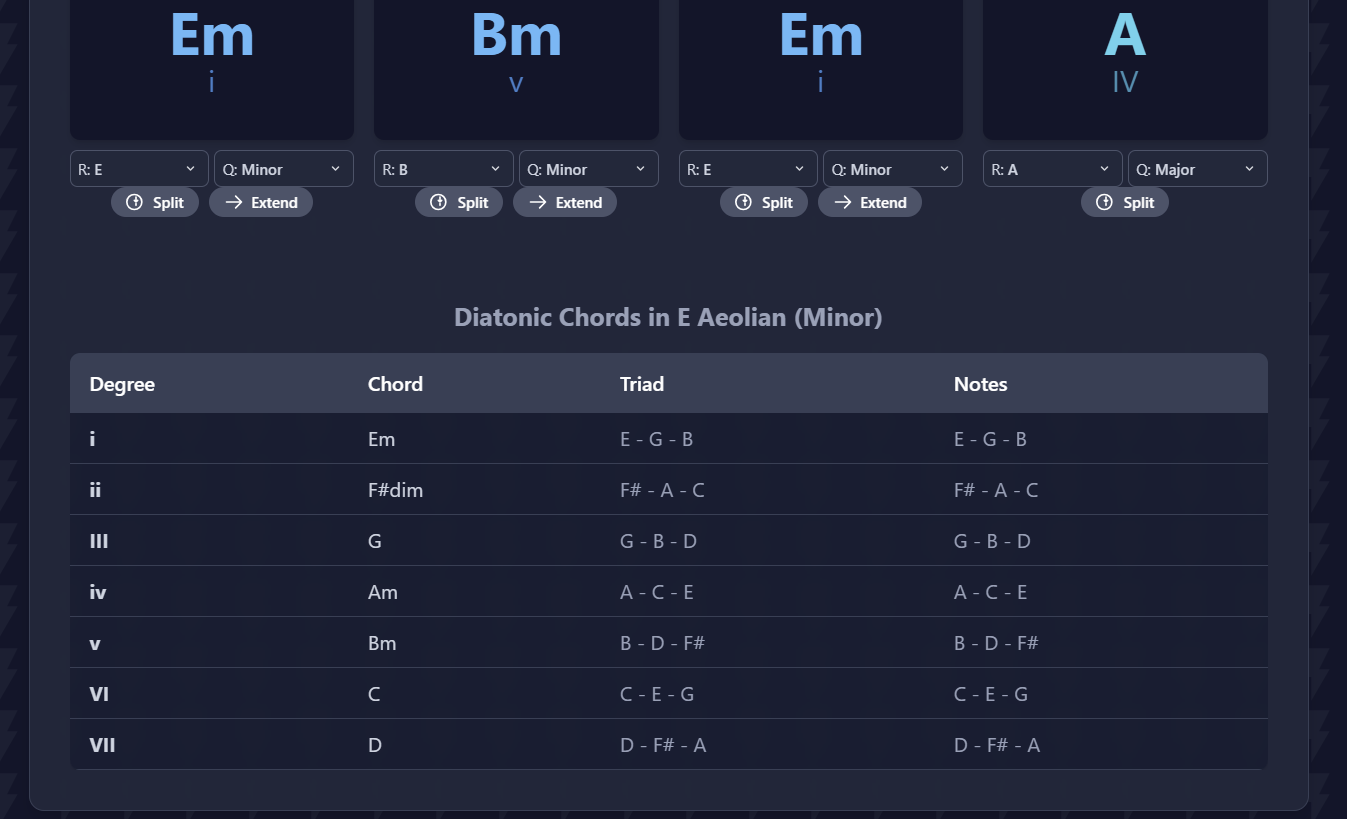Click Split icon under A chord
The width and height of the screenshot is (1347, 819).
(1104, 202)
